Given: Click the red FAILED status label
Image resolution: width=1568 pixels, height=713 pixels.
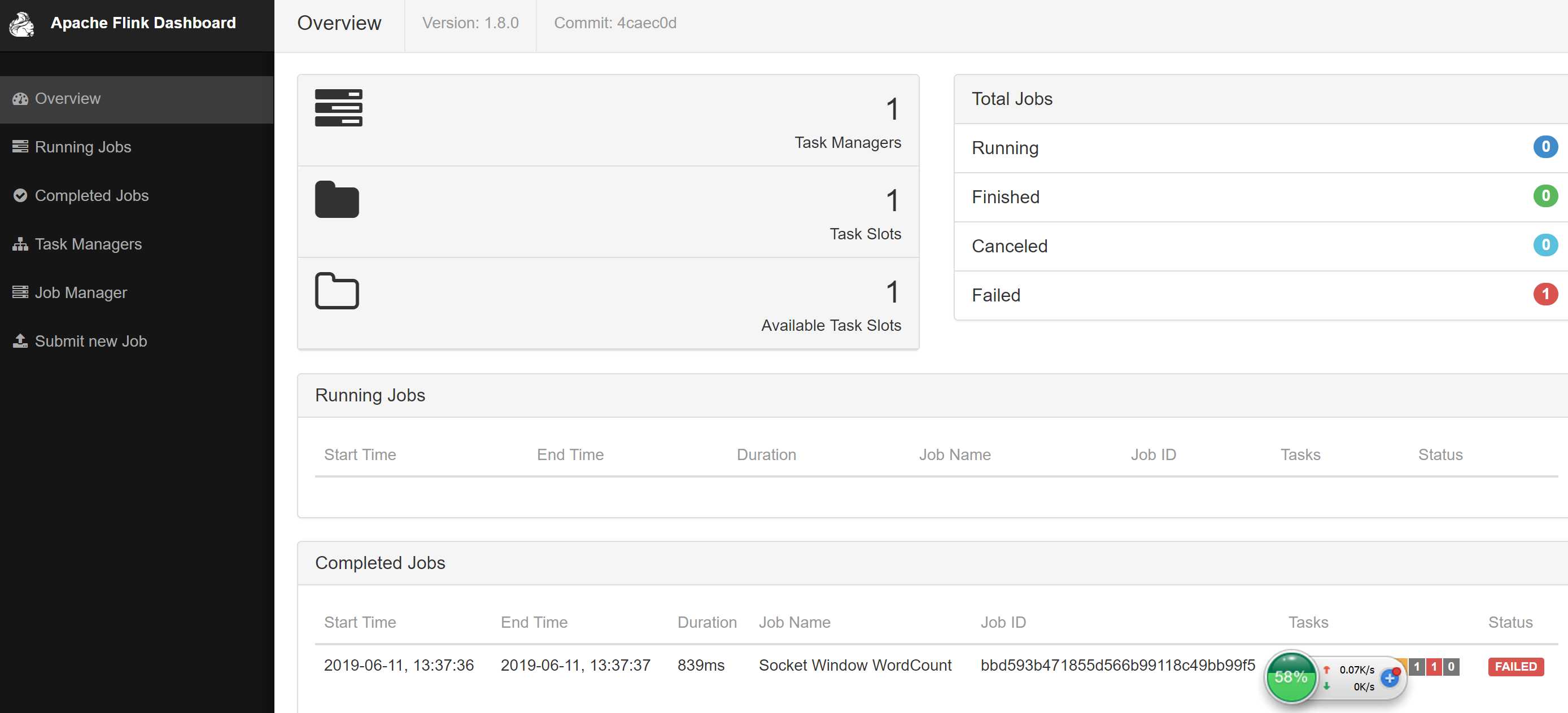Looking at the screenshot, I should click(1515, 666).
